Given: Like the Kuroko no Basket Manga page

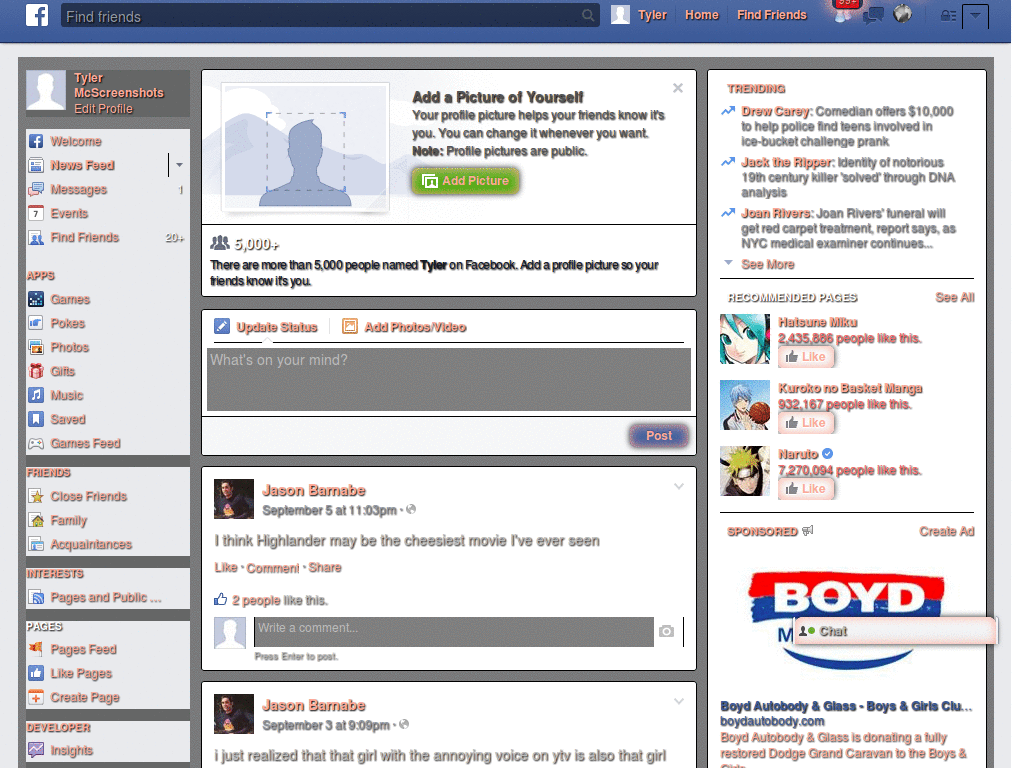Looking at the screenshot, I should coord(806,423).
